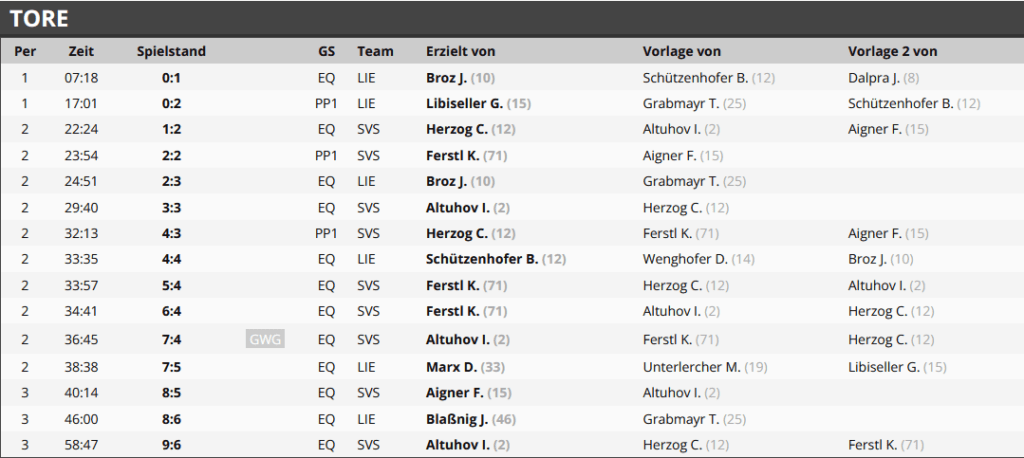1024x458 pixels.
Task: Open Ferstl K. scorer at 23:54
Action: [x=453, y=155]
